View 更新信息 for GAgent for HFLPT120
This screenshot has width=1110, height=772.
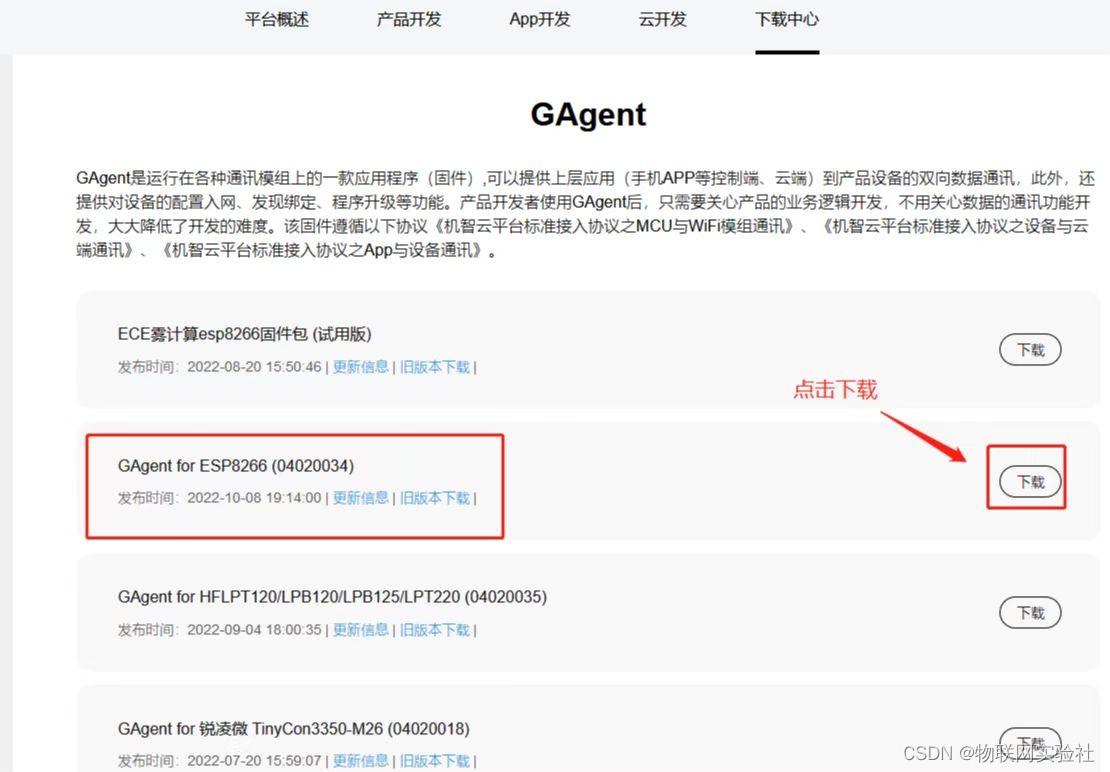[360, 630]
